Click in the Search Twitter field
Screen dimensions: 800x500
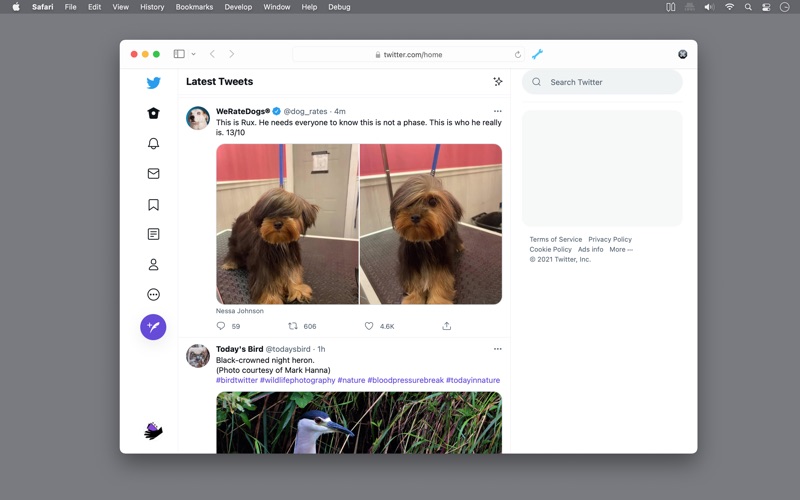tap(602, 82)
